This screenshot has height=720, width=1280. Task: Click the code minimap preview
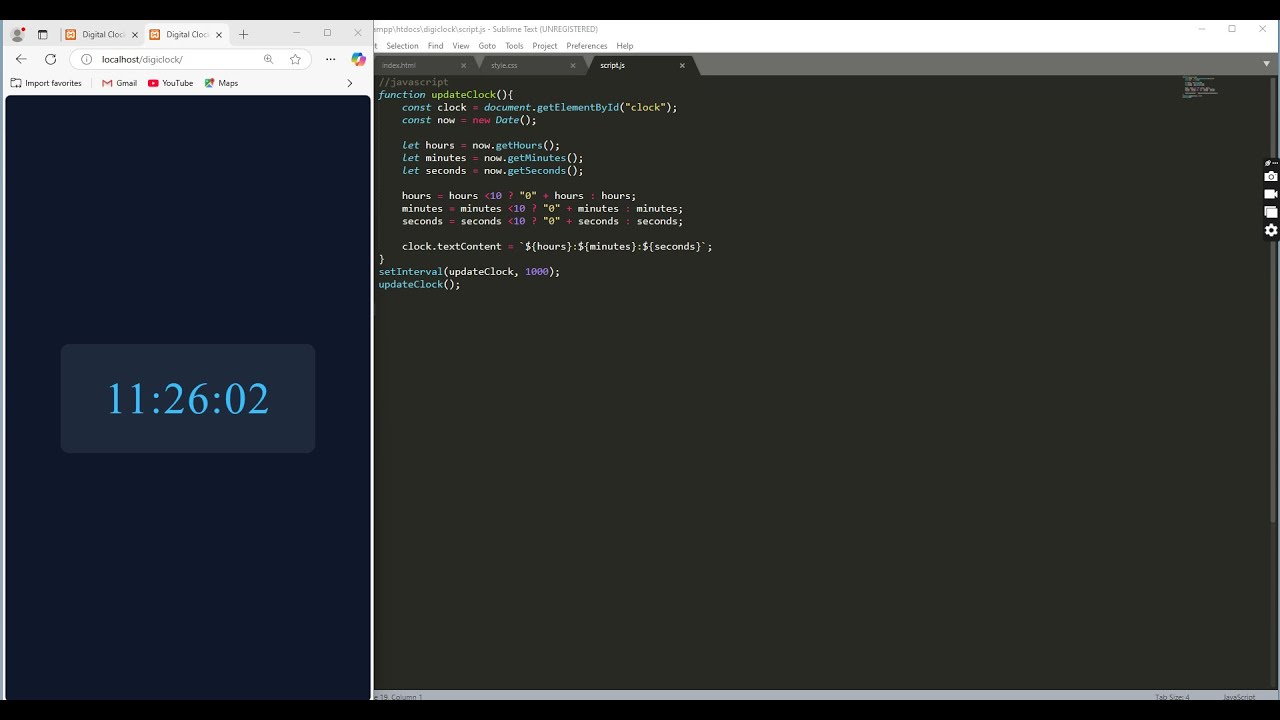(1200, 87)
